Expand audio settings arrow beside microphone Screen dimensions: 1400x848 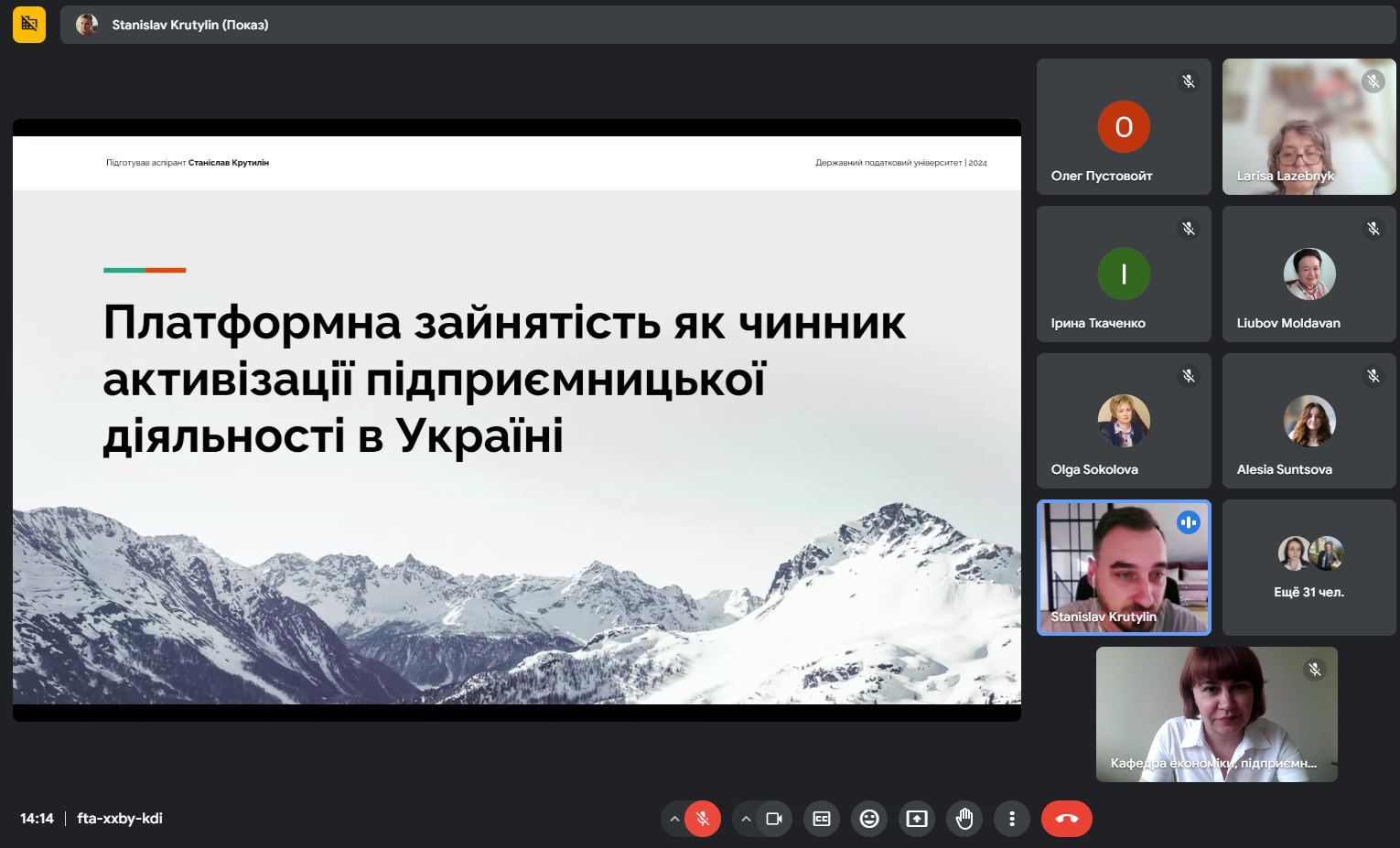[x=674, y=819]
